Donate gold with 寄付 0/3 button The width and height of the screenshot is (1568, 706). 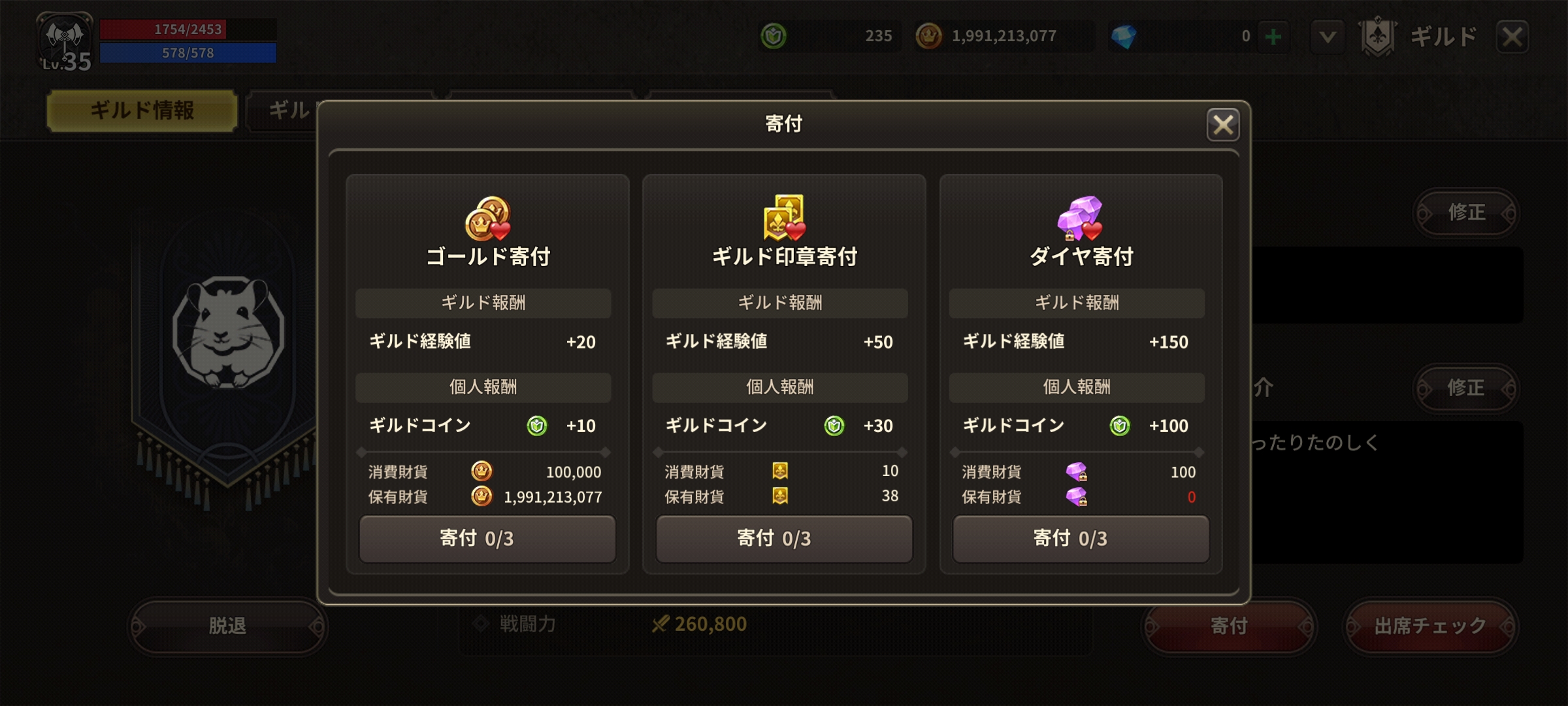click(x=487, y=539)
